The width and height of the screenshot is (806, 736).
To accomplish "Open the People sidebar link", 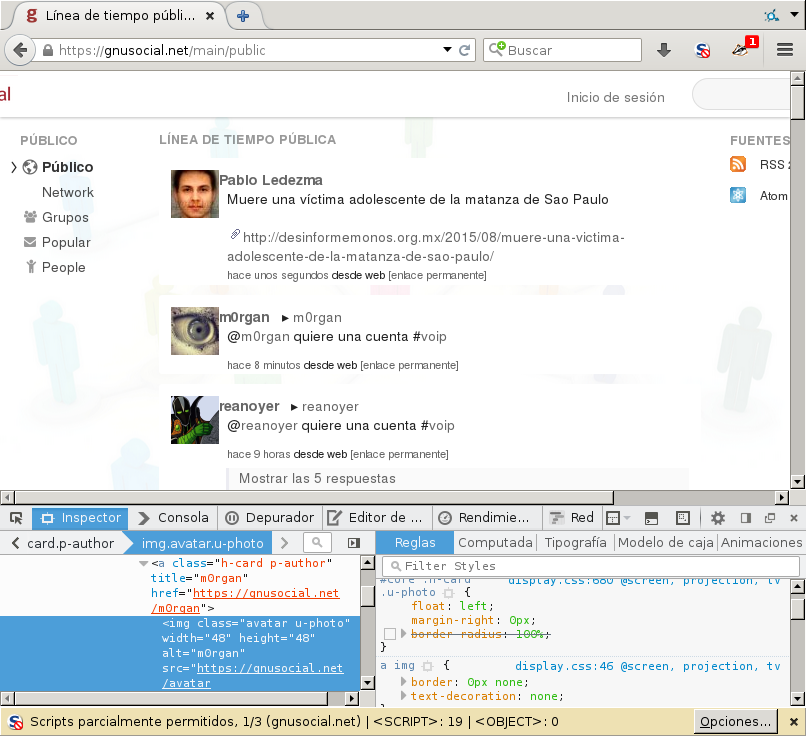I will (63, 267).
